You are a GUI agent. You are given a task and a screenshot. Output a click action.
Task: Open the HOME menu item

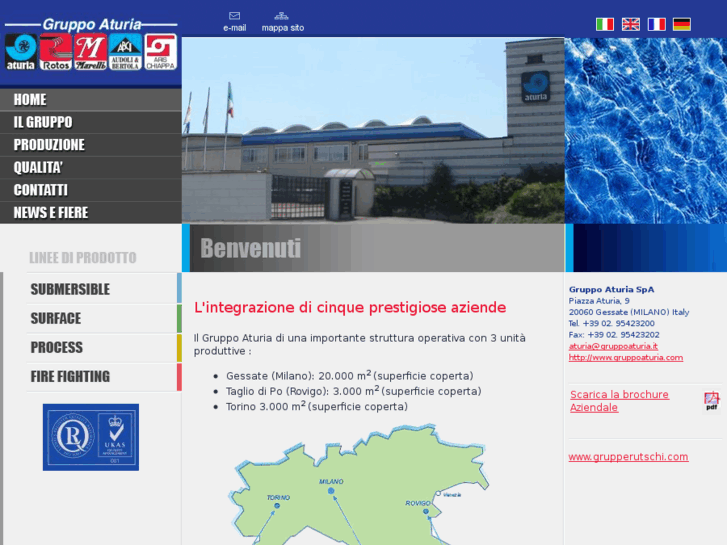pyautogui.click(x=90, y=100)
